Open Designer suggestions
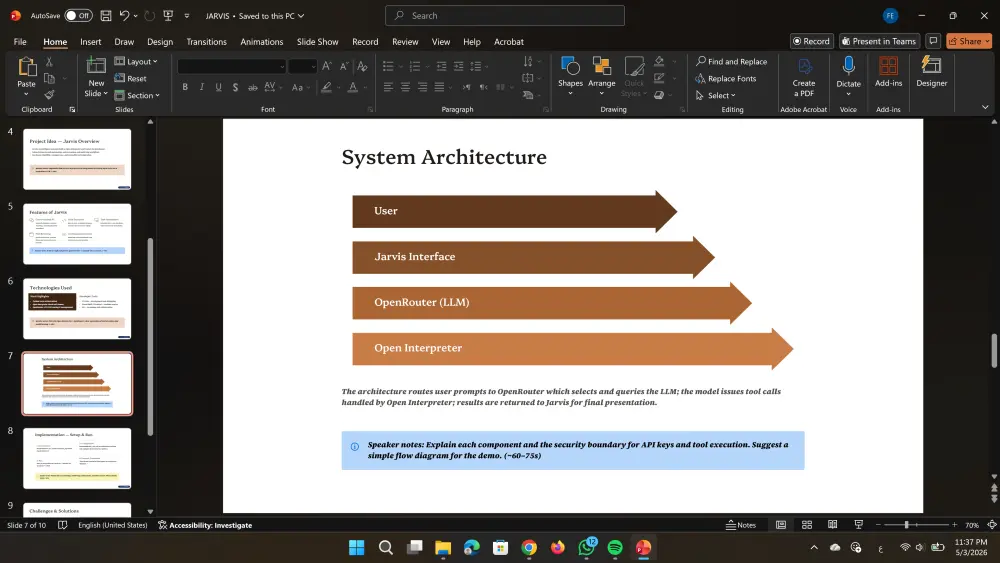The width and height of the screenshot is (1000, 563). point(932,71)
